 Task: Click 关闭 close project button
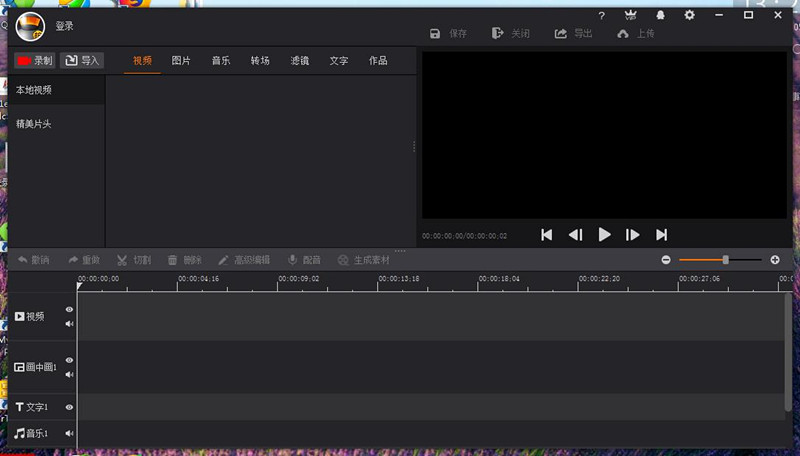[x=511, y=34]
